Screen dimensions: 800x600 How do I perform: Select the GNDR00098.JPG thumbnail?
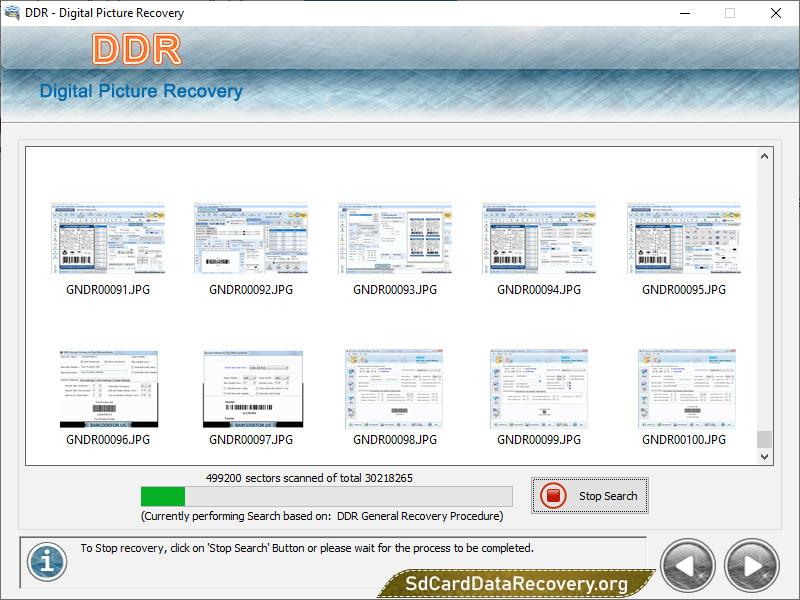(395, 388)
